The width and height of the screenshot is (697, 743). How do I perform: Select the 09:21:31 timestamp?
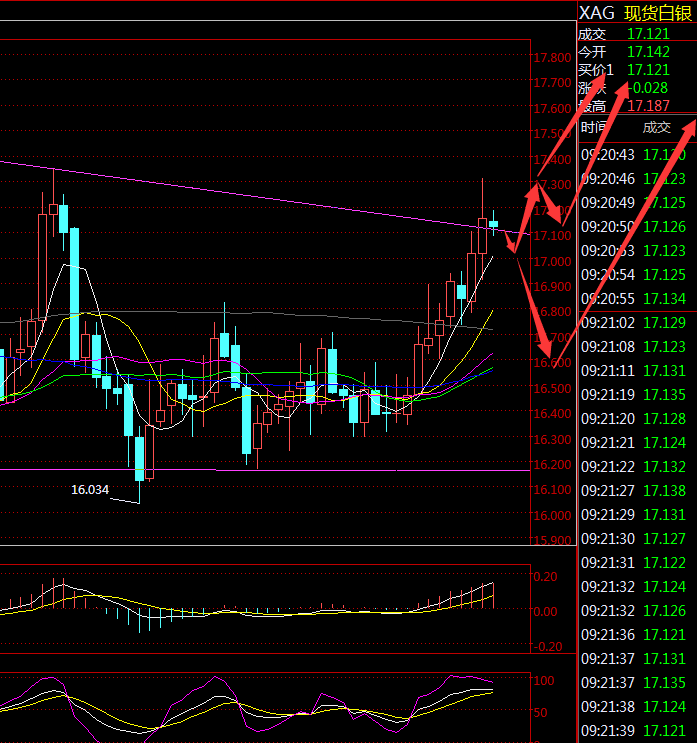[x=608, y=562]
